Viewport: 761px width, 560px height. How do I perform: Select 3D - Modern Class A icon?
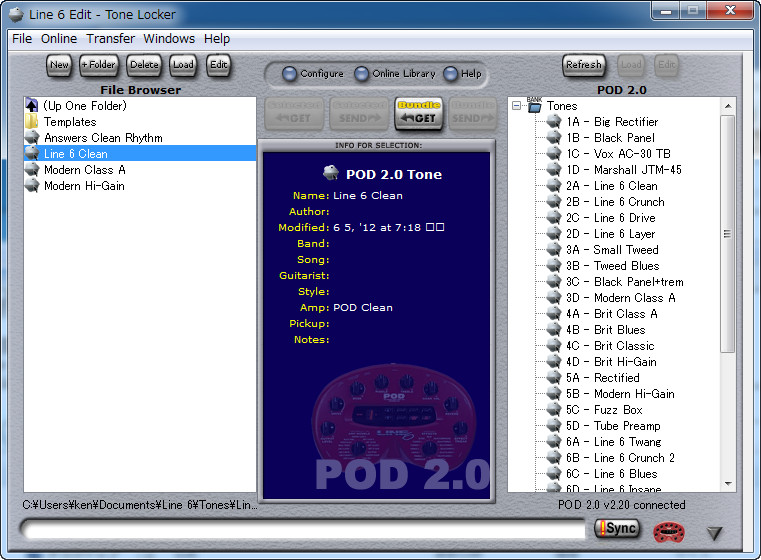(x=554, y=297)
